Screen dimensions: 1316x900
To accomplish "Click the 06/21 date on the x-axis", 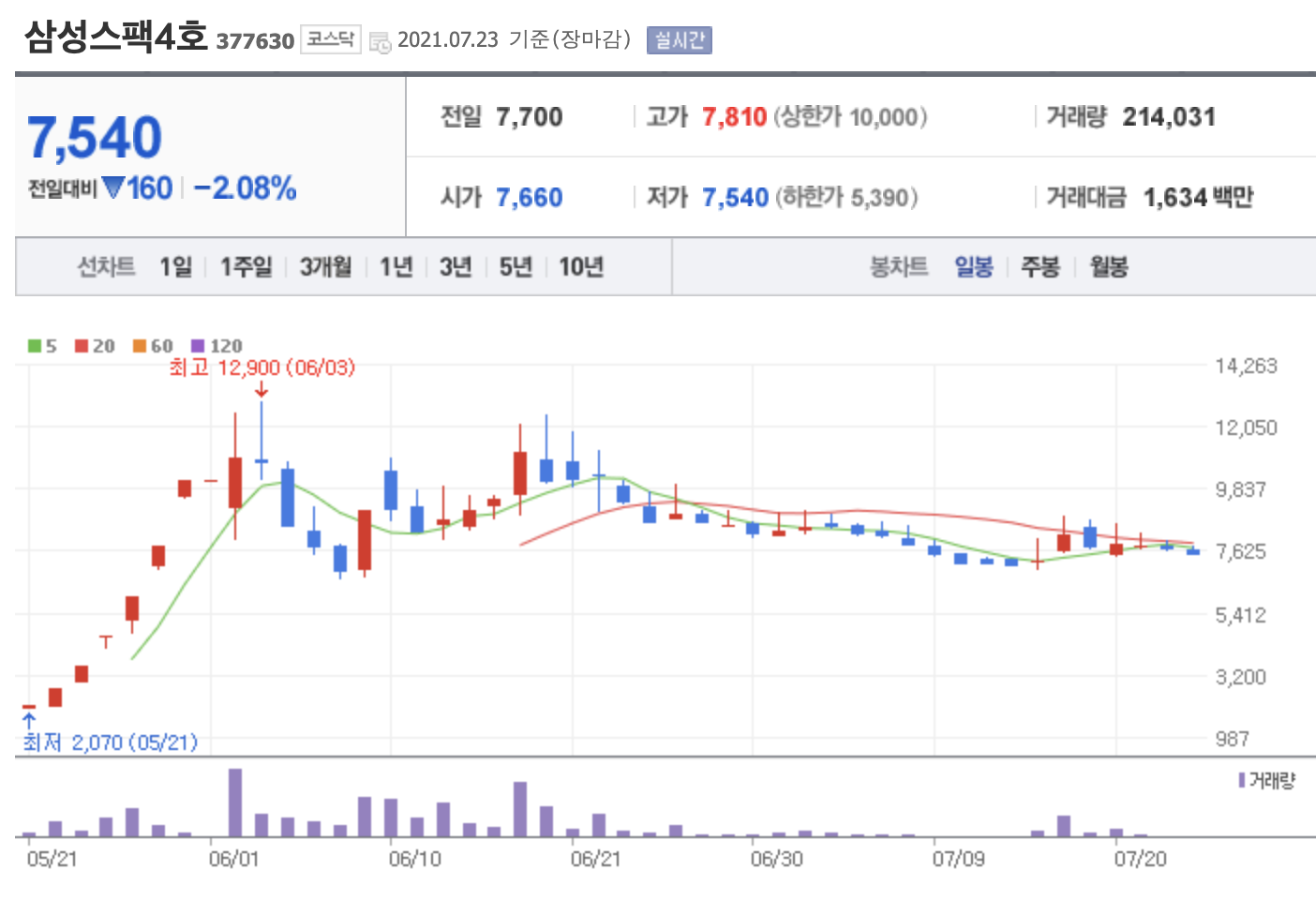I will tap(595, 859).
